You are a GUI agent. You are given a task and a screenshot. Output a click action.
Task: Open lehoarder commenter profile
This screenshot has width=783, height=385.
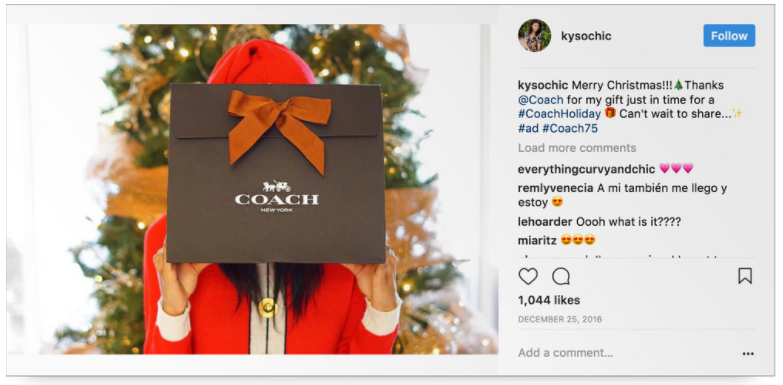[x=545, y=221]
